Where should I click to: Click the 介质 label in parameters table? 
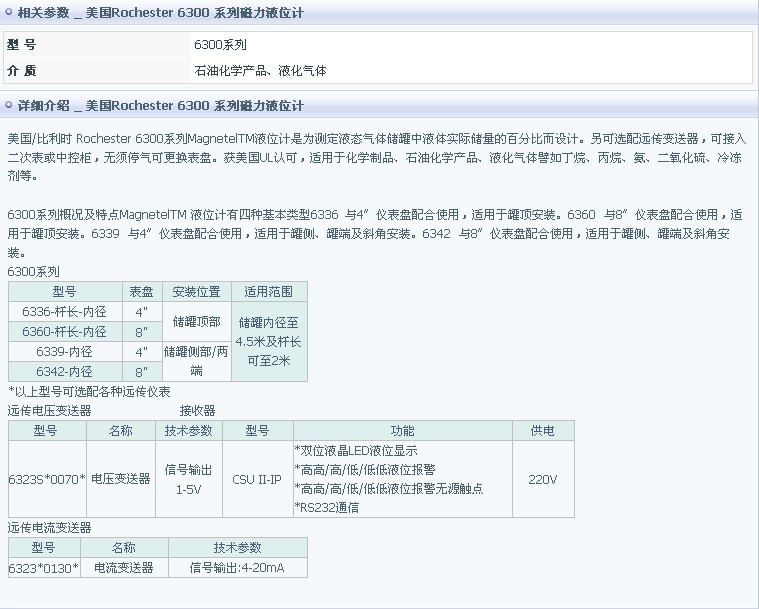pyautogui.click(x=22, y=71)
